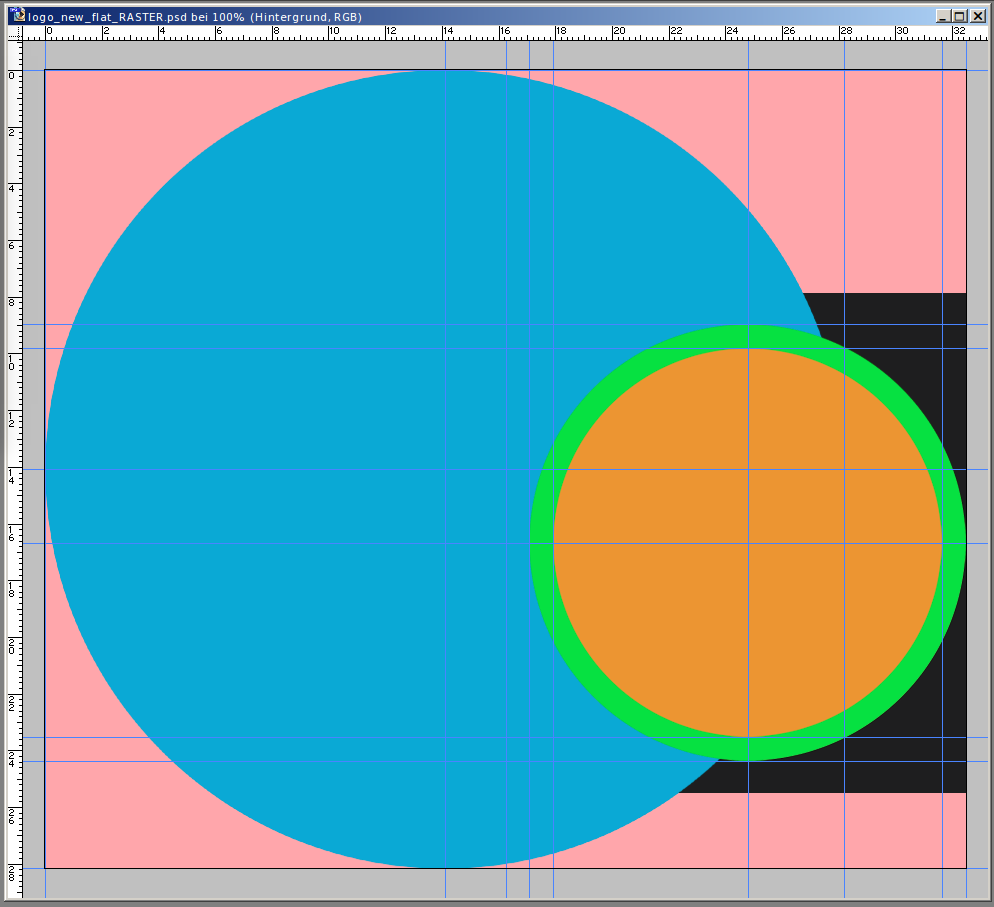Click the vertical ruler at the 6 mark

pyautogui.click(x=14, y=243)
